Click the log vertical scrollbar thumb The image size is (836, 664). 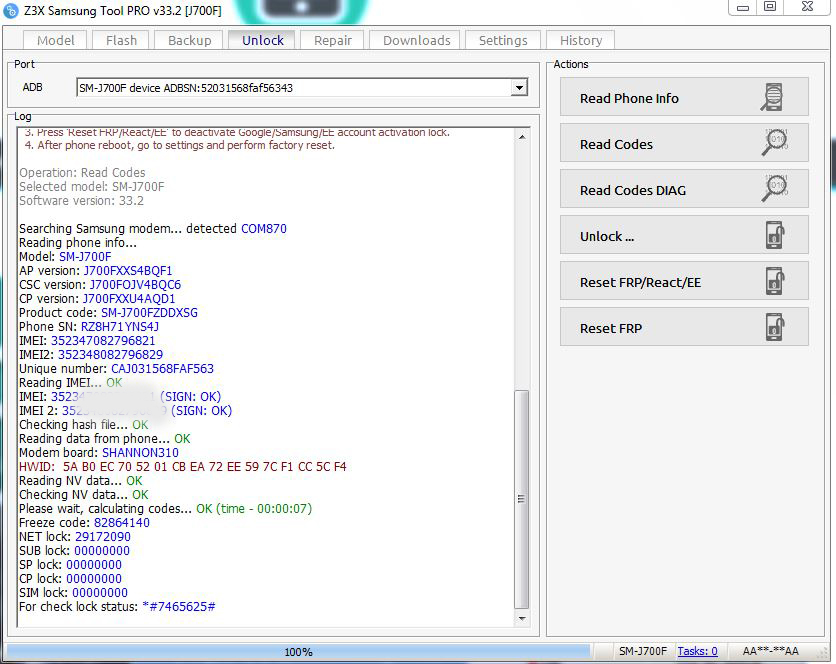coord(522,499)
